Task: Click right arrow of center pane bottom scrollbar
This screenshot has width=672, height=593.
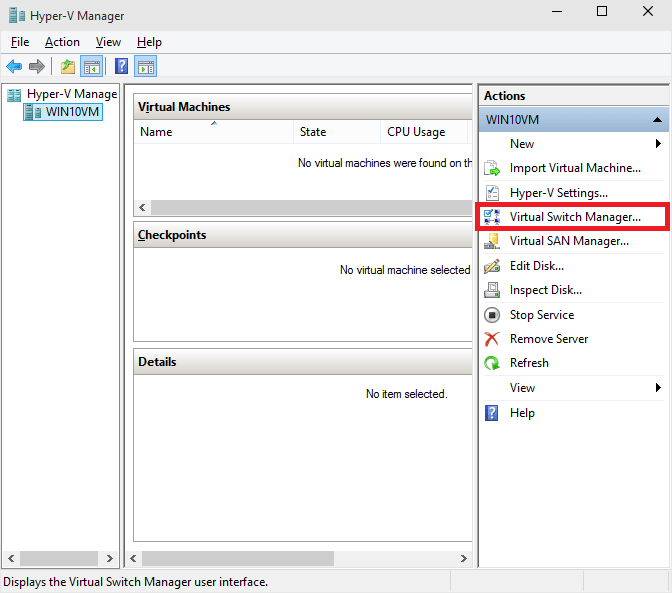Action: 463,558
